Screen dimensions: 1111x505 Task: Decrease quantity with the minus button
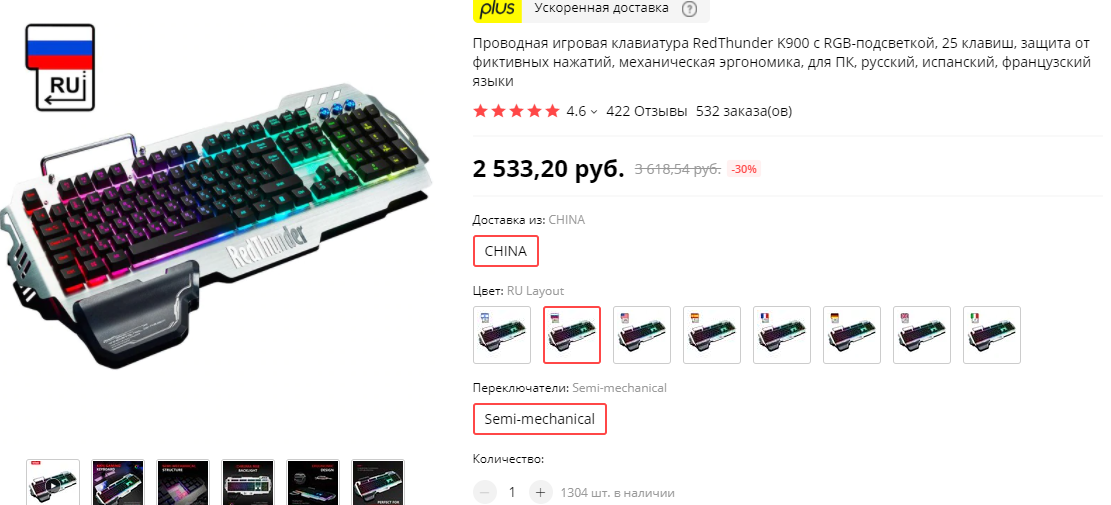pos(485,492)
